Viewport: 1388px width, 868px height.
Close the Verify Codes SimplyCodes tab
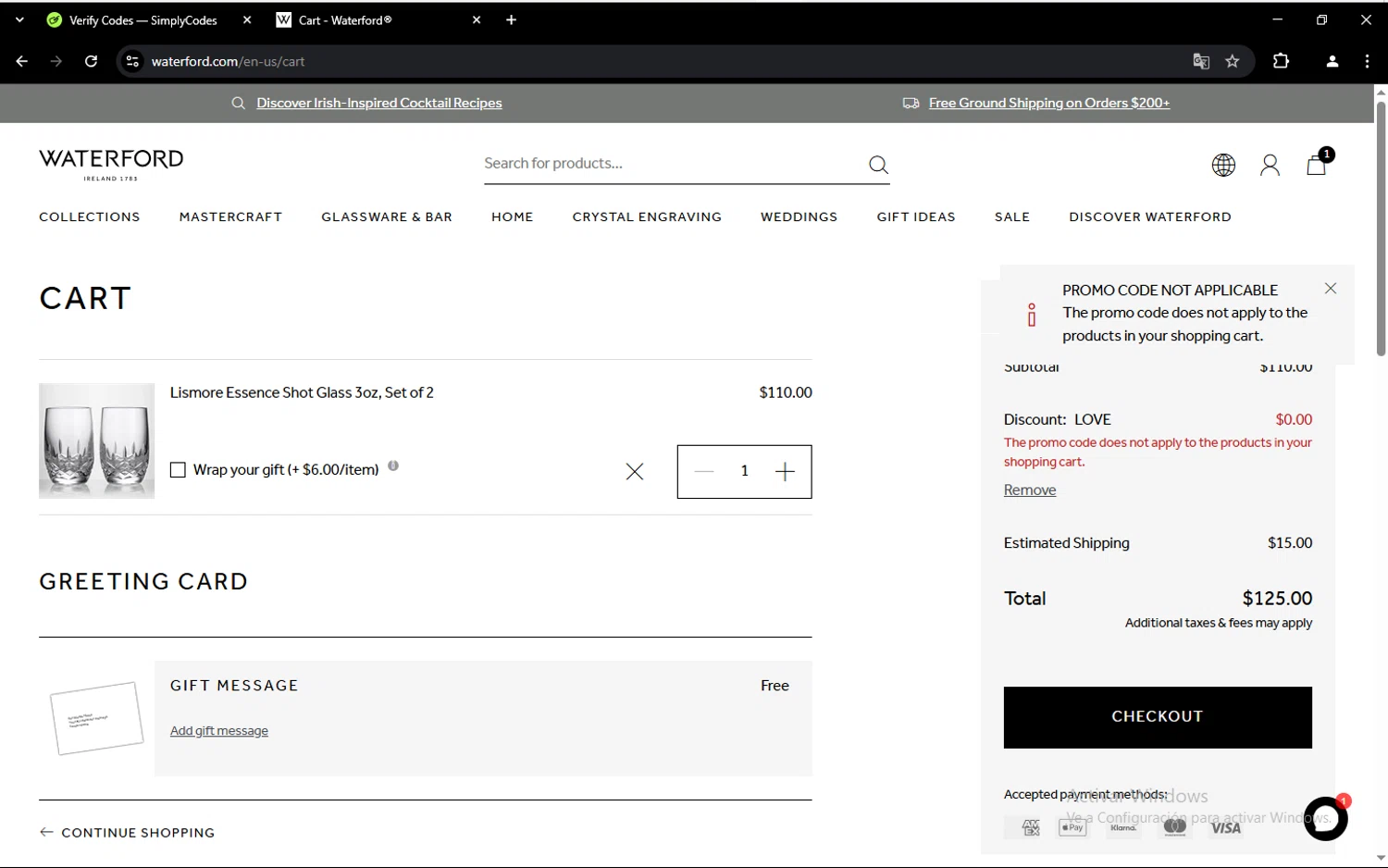click(x=247, y=19)
